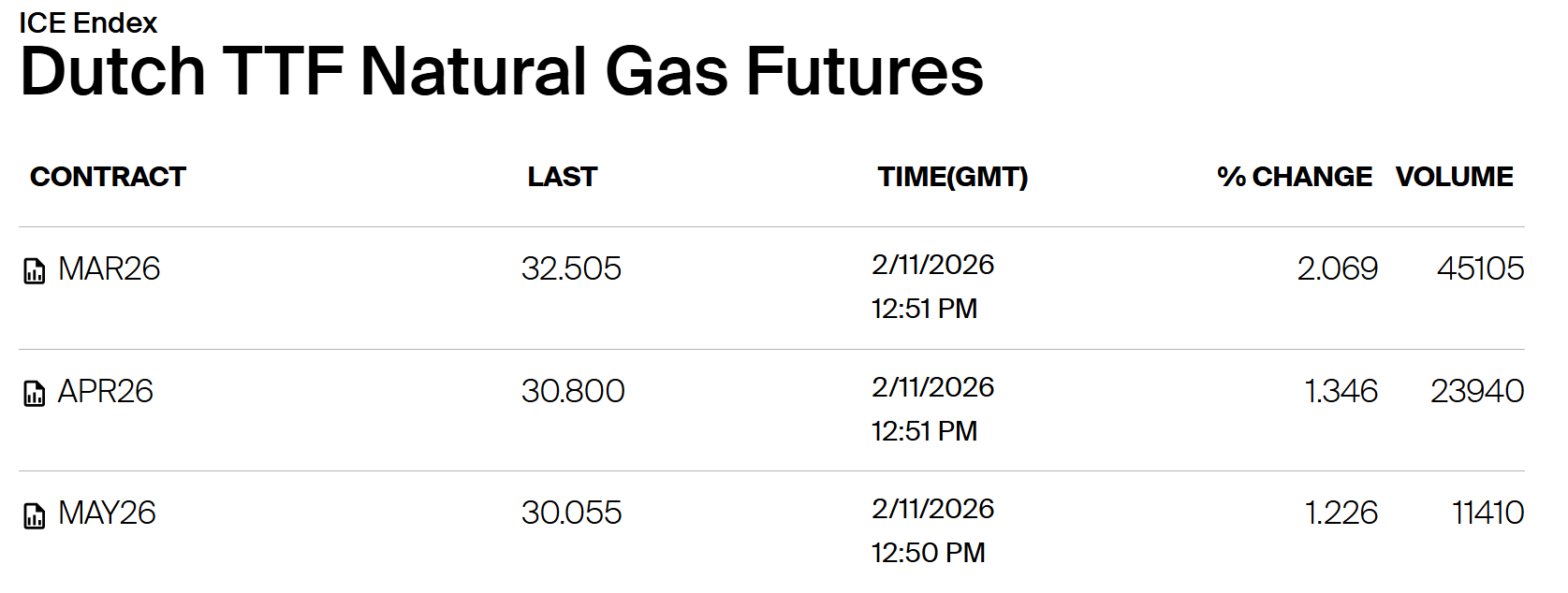Click the % CHANGE column header

[1294, 177]
